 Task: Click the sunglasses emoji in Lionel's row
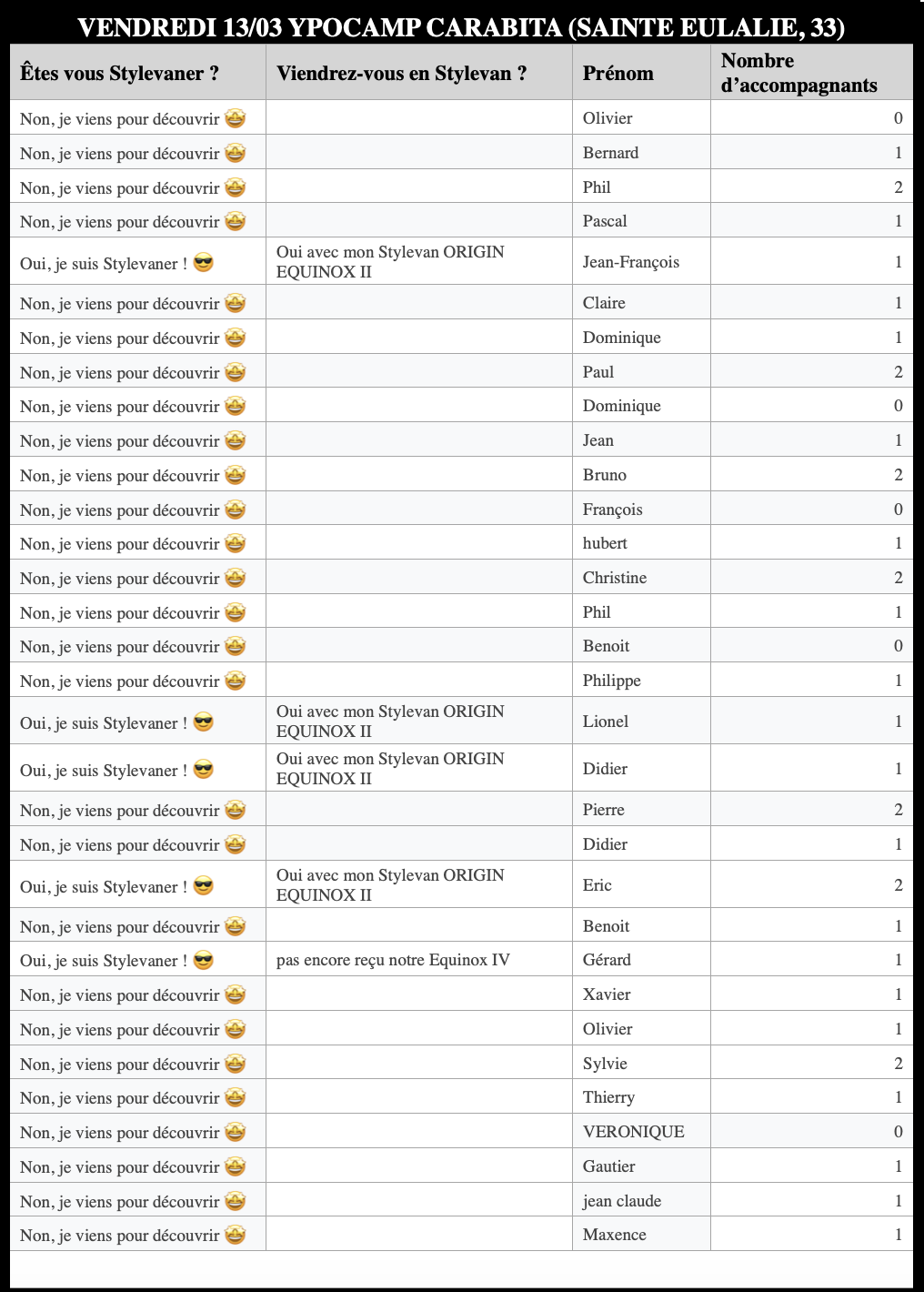(x=204, y=722)
